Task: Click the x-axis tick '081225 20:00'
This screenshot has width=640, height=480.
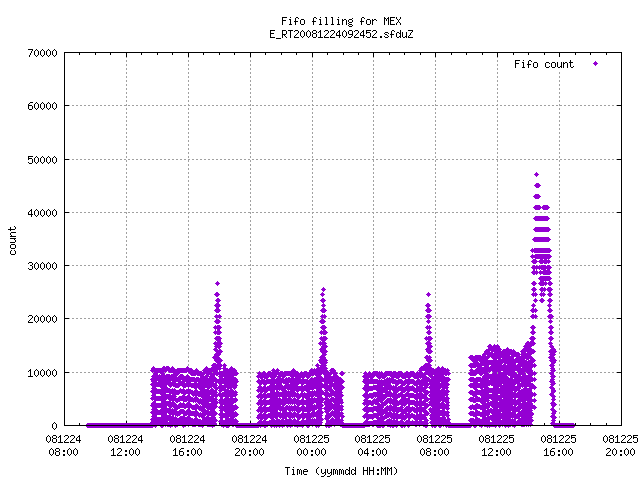Action: 620,446
